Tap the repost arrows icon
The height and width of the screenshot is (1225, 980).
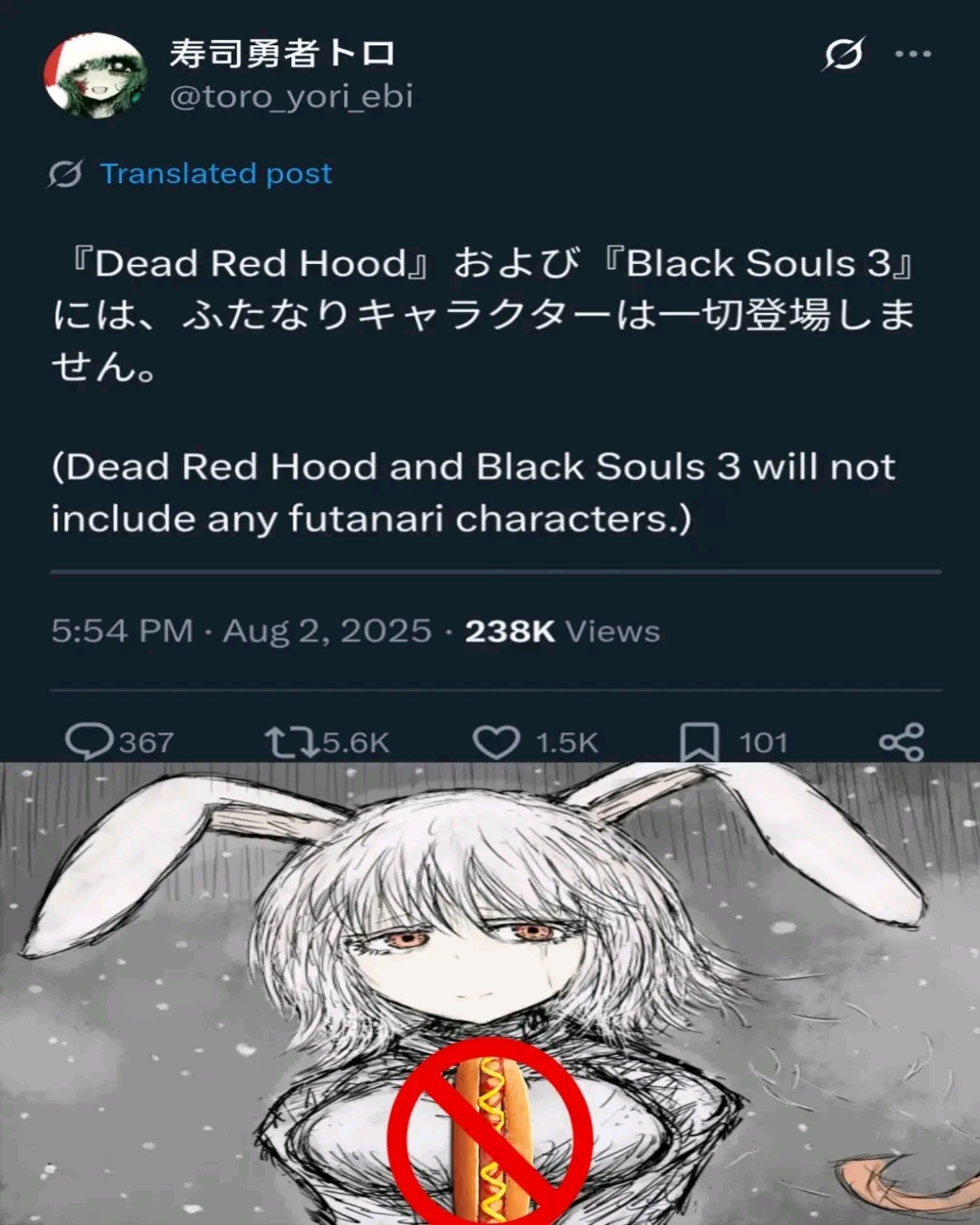[x=292, y=741]
